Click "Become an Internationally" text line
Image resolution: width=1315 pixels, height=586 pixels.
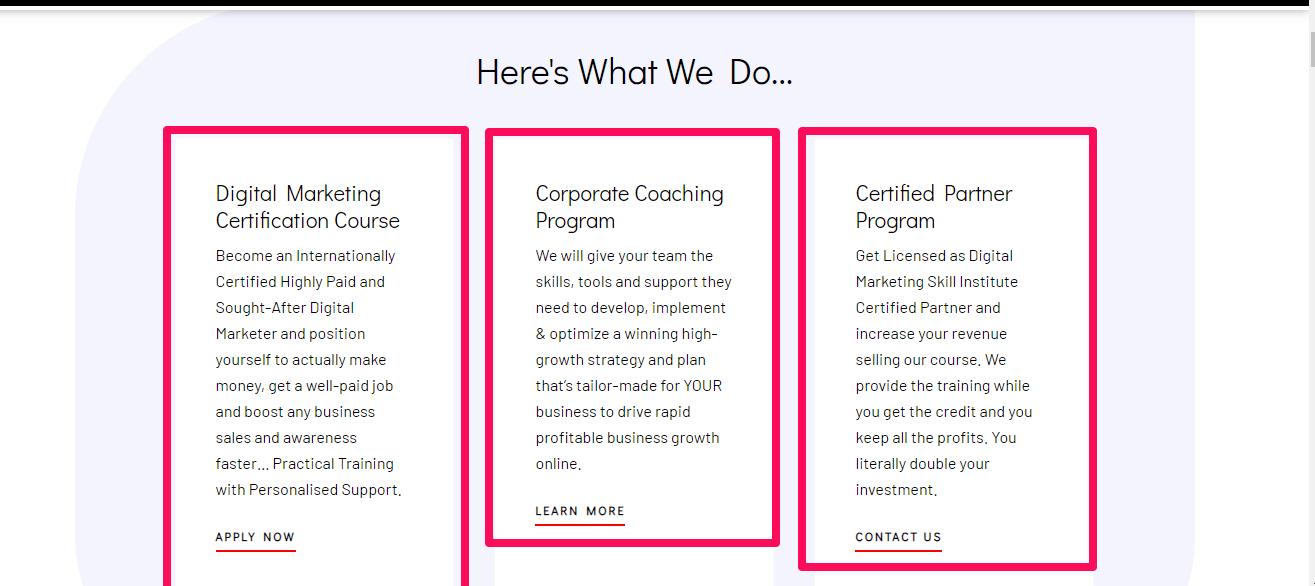click(x=305, y=256)
